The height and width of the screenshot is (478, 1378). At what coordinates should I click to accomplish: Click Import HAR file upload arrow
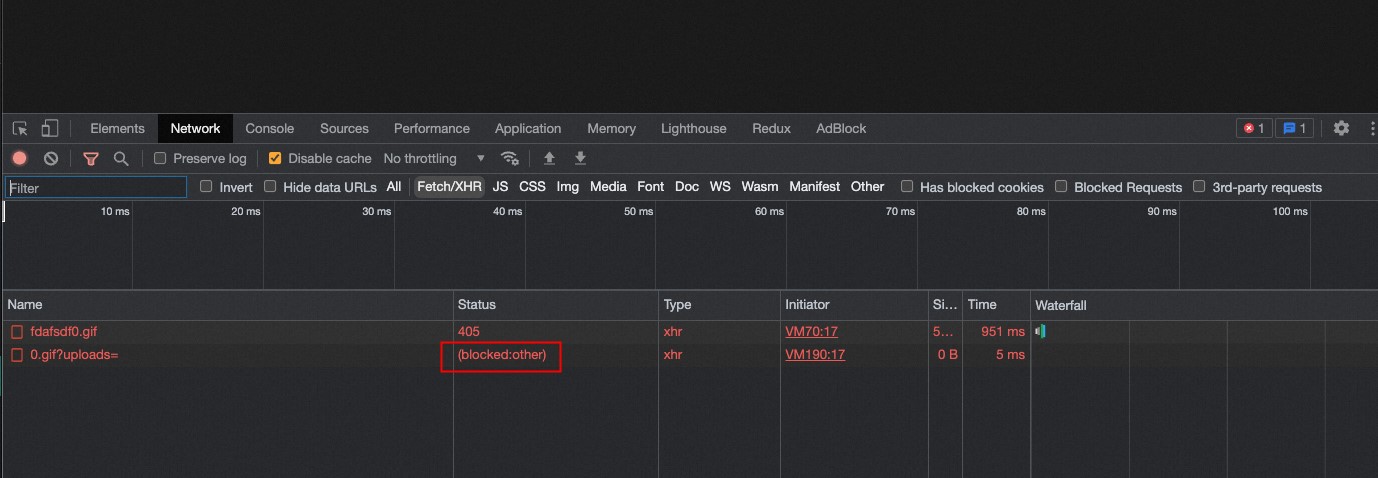pyautogui.click(x=548, y=158)
